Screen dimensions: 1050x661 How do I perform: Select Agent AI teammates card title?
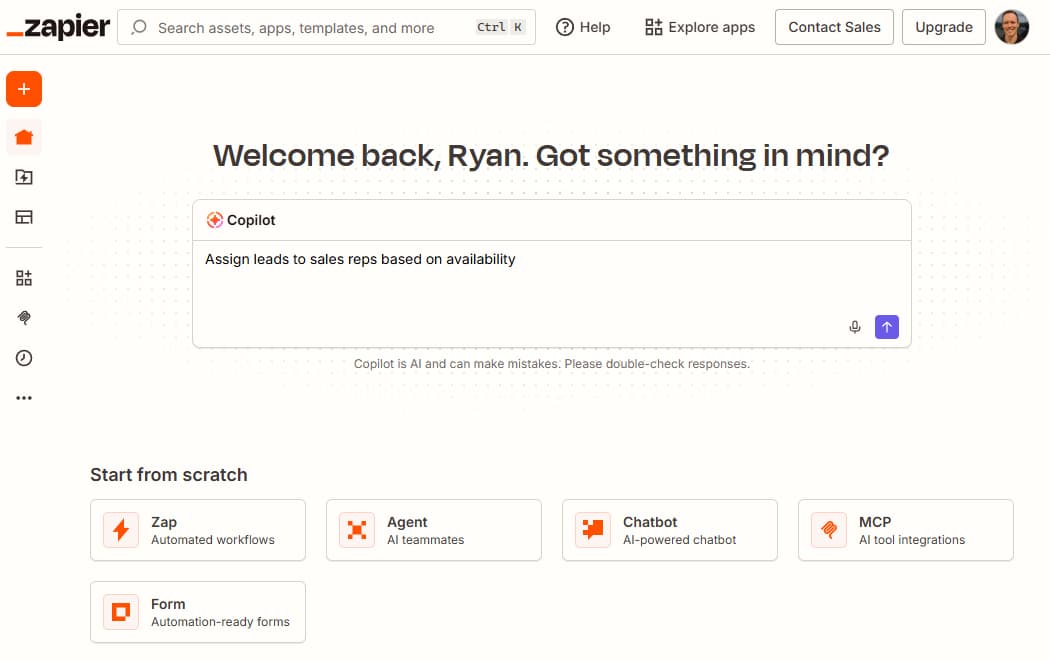(x=407, y=522)
